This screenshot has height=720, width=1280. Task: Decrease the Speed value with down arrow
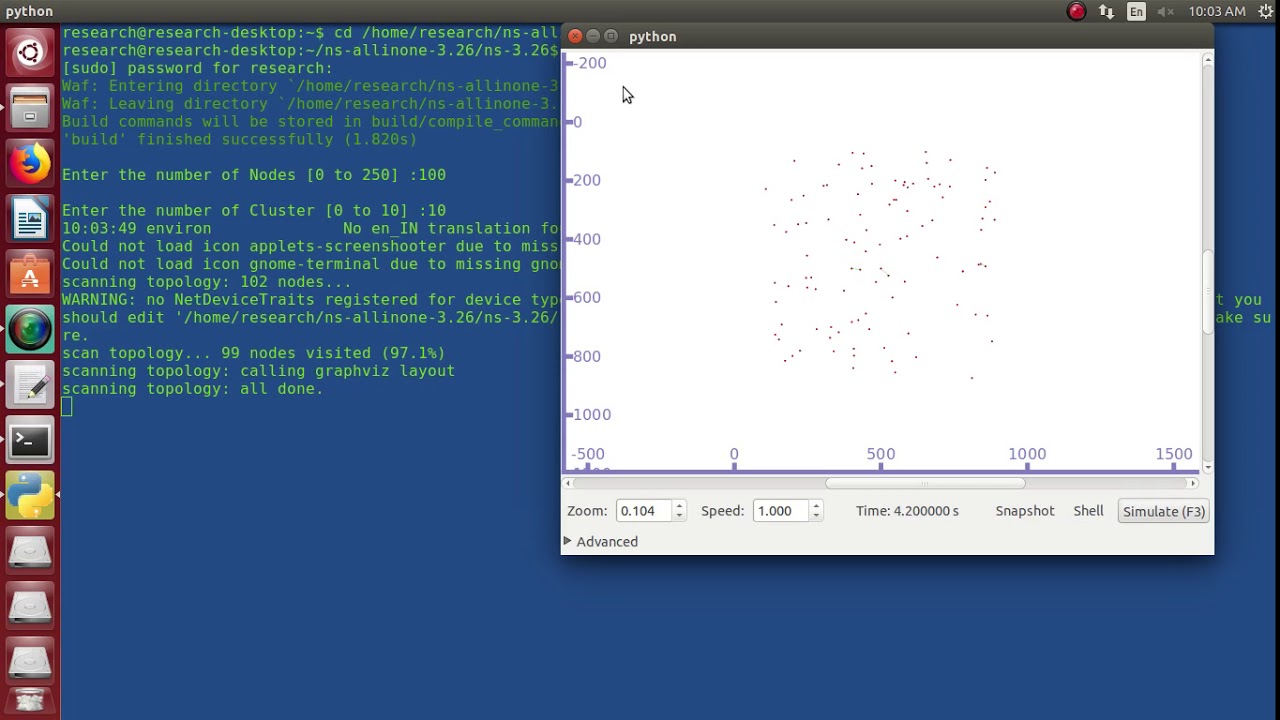(x=816, y=516)
